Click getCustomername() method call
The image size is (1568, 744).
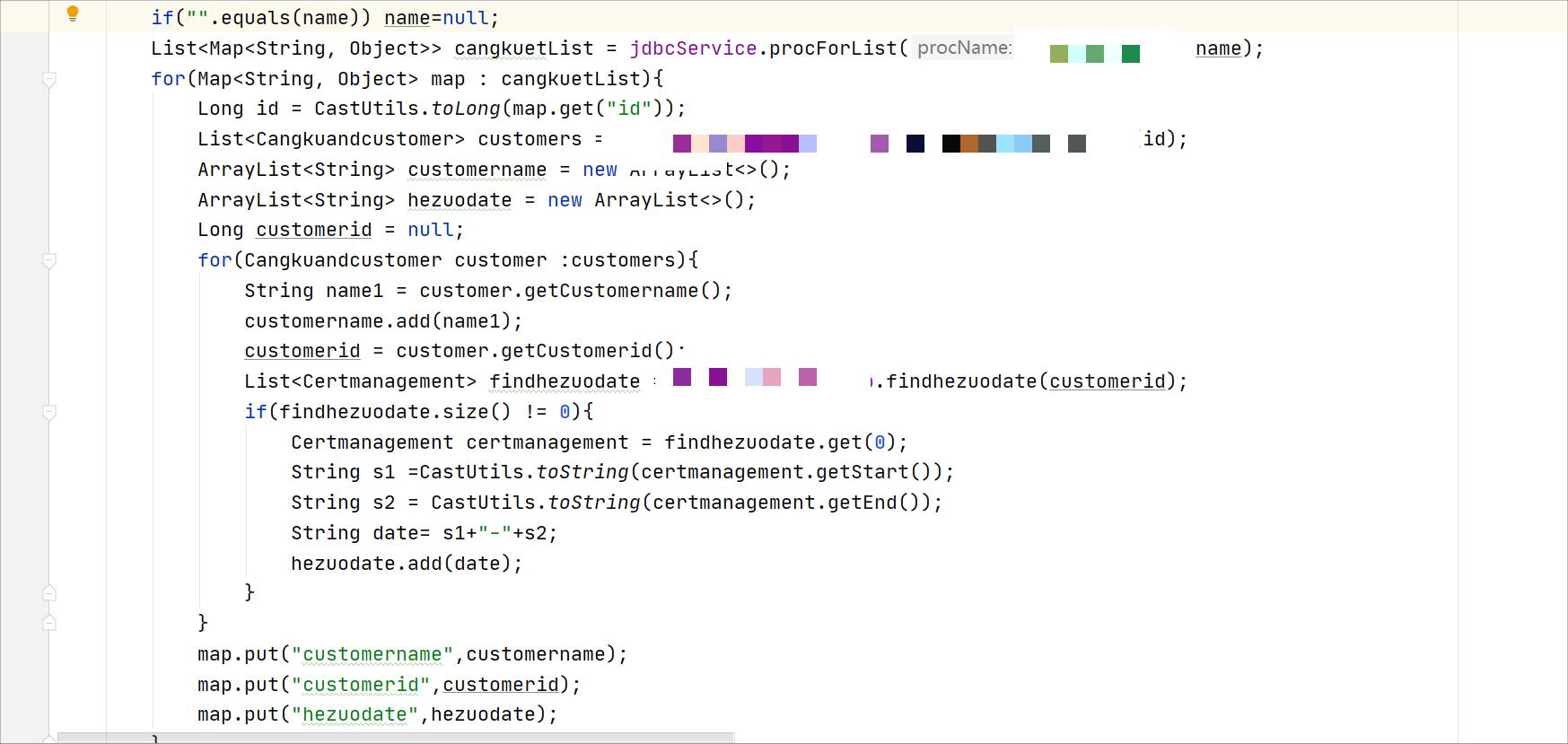[623, 291]
